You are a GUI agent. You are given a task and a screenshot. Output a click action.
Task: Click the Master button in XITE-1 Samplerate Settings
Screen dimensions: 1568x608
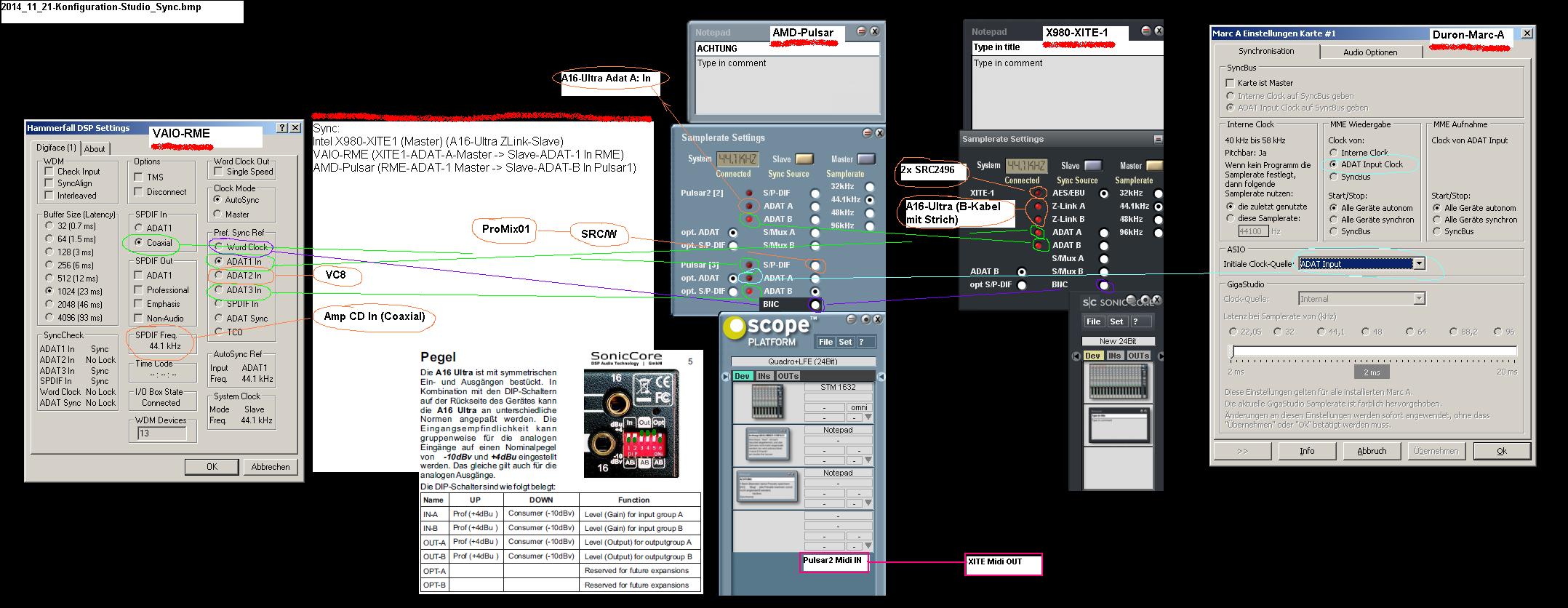[x=1154, y=166]
